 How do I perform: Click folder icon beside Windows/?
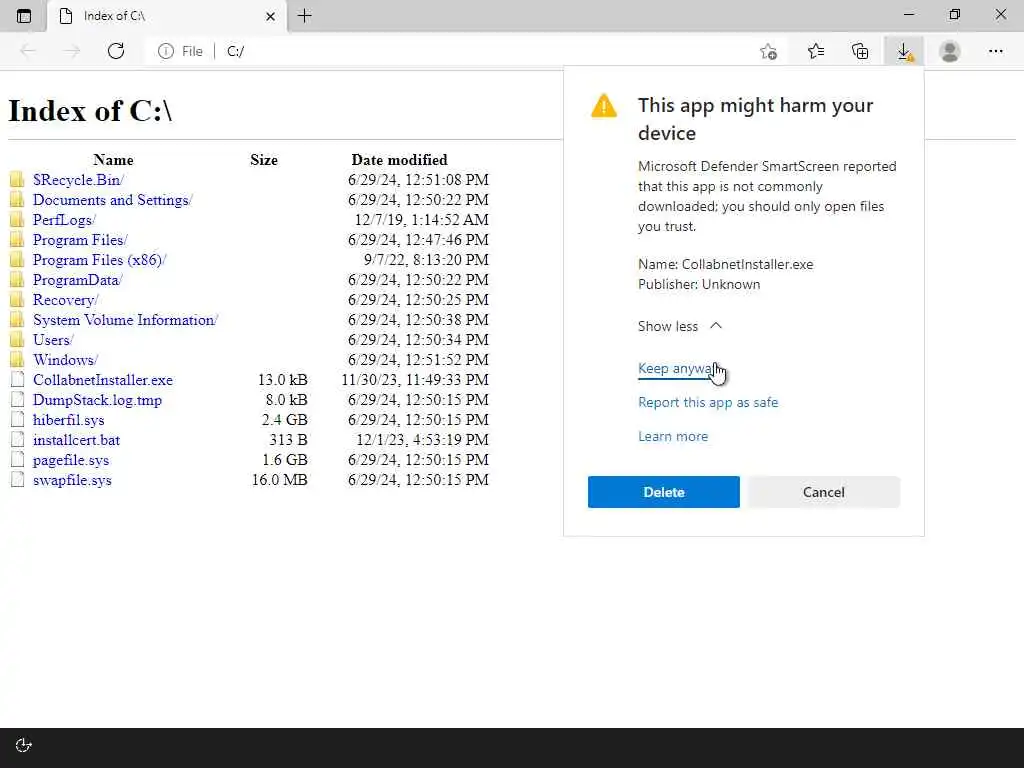17,360
